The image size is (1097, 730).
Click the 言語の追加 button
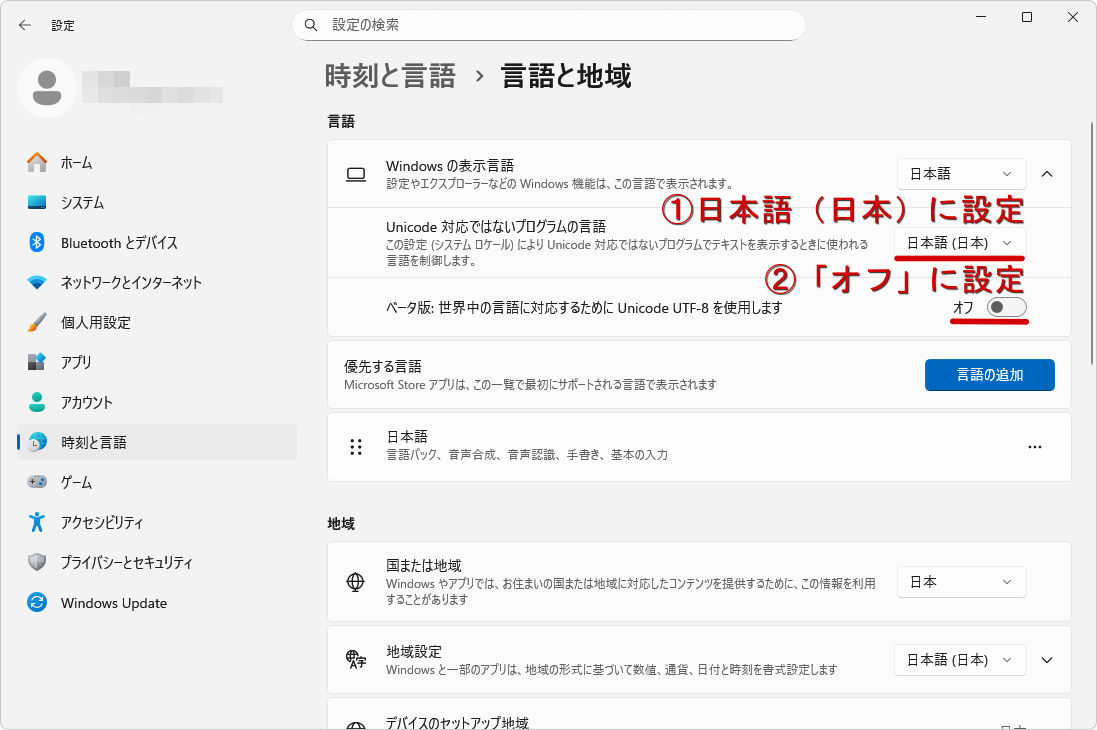coord(989,374)
